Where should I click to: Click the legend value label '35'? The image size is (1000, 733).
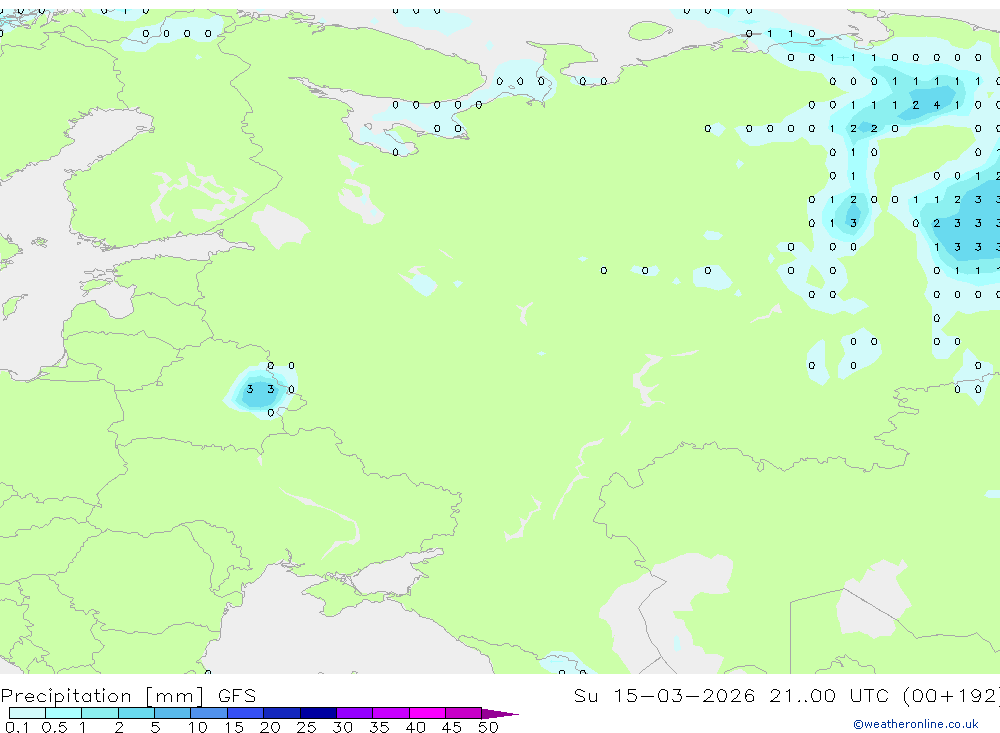(x=379, y=727)
